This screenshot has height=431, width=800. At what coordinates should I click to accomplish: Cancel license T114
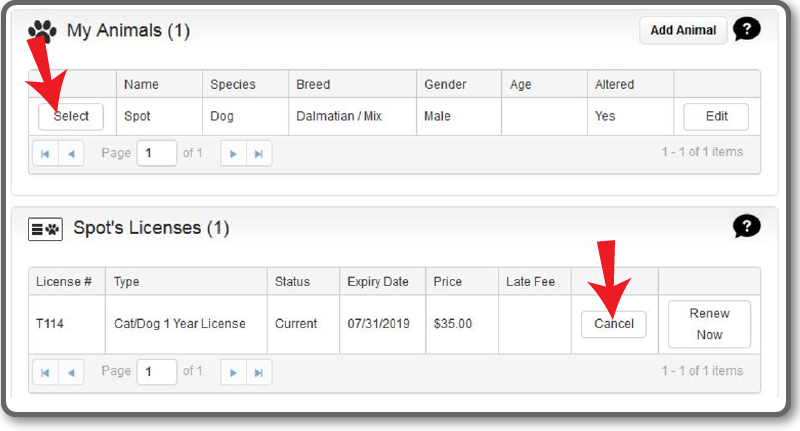point(614,324)
